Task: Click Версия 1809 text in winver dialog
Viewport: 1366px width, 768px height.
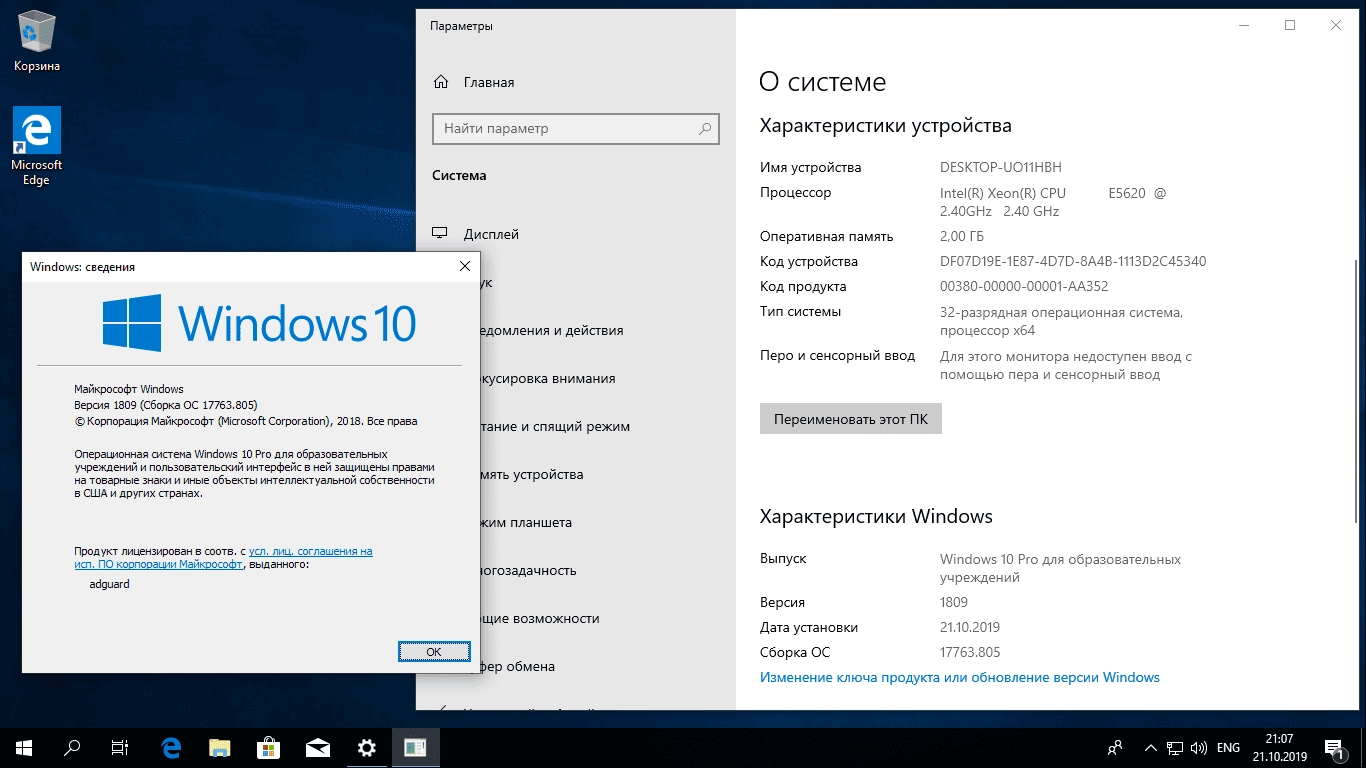Action: [x=166, y=405]
